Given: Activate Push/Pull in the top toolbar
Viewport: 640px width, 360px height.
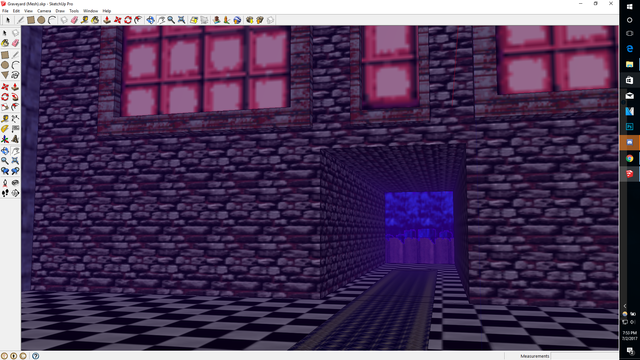Looking at the screenshot, I should tap(107, 20).
